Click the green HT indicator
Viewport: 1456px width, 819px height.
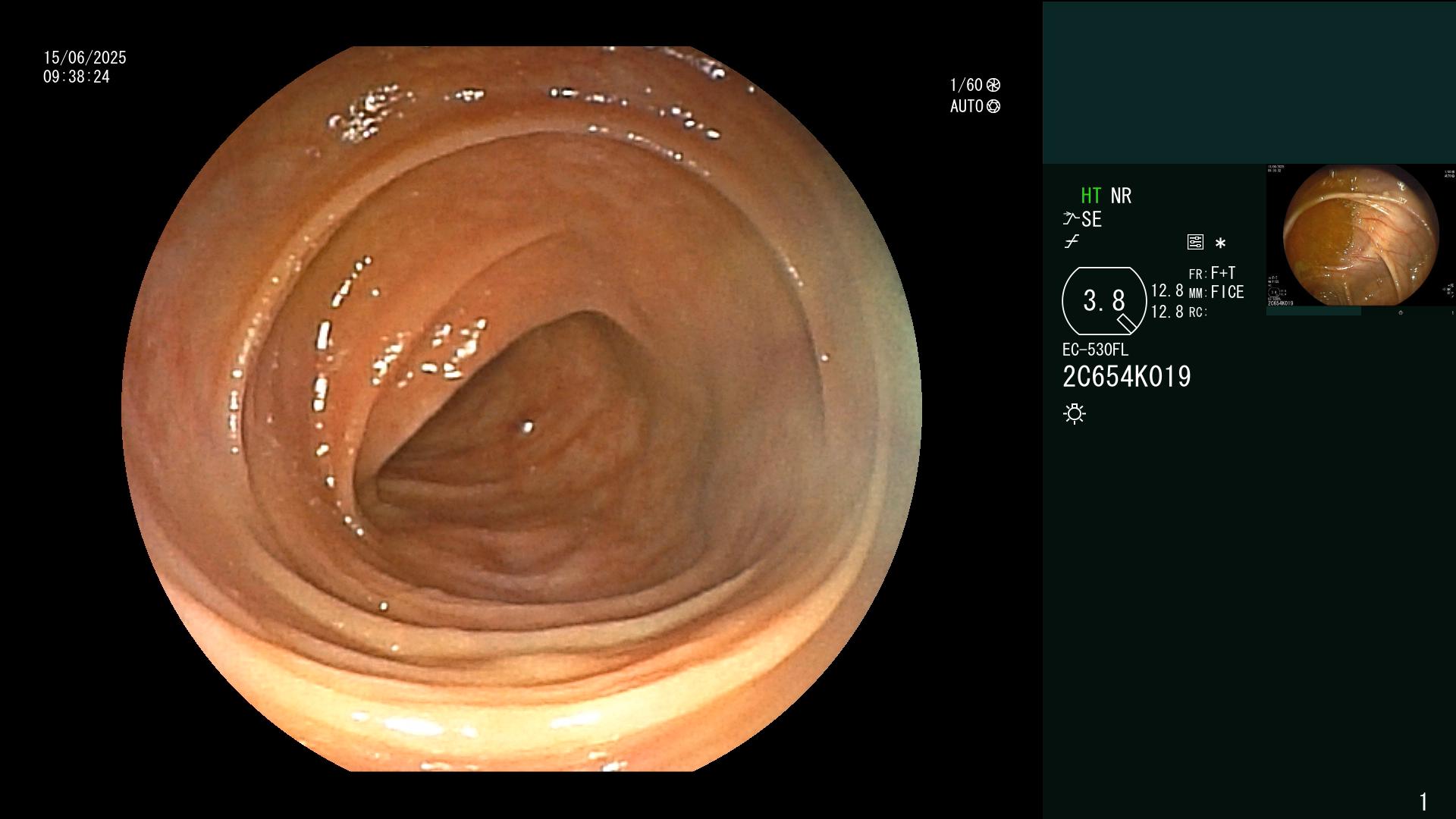(1090, 196)
